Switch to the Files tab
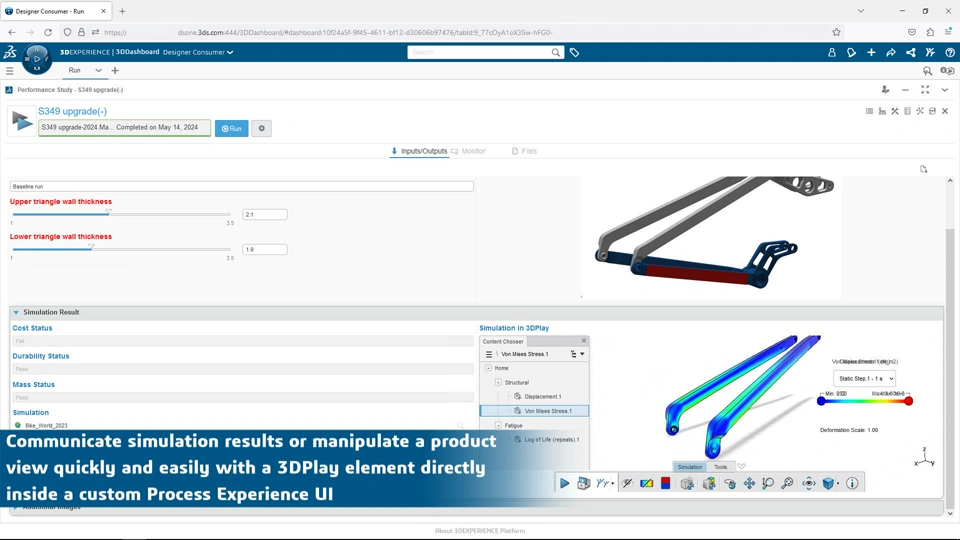 524,151
